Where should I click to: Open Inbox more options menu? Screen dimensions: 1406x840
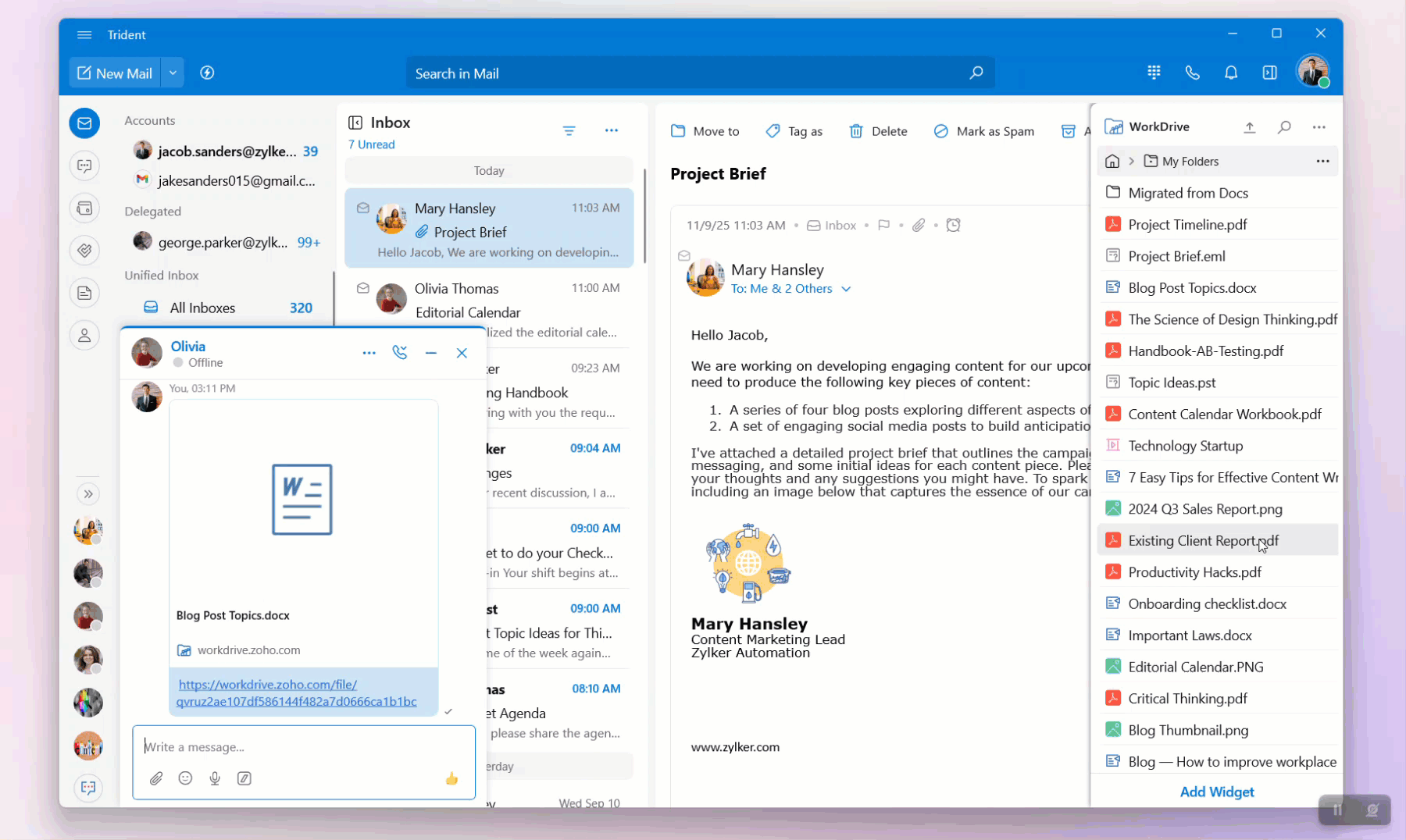[612, 130]
